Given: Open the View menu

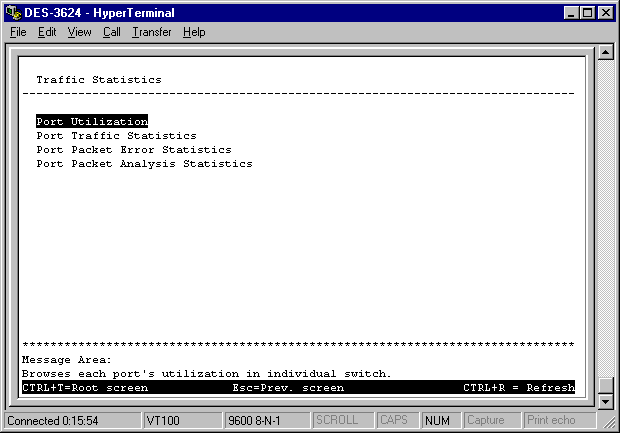Looking at the screenshot, I should click(x=79, y=32).
